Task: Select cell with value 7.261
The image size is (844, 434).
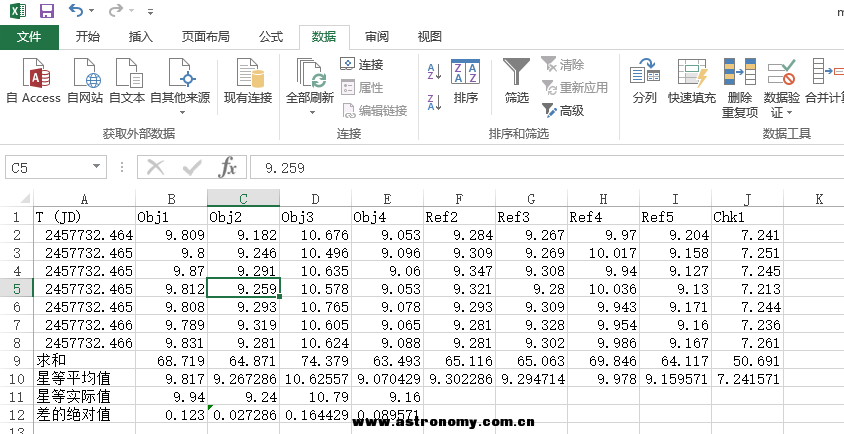Action: coord(747,342)
